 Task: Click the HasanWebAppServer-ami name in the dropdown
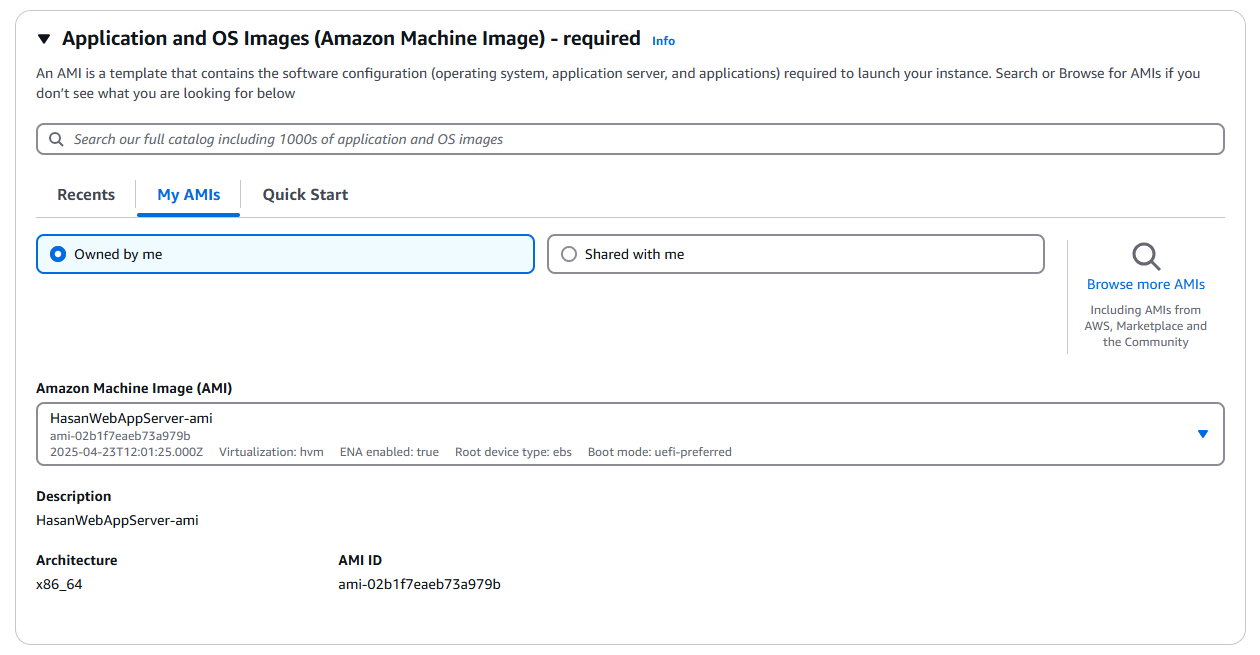point(131,418)
